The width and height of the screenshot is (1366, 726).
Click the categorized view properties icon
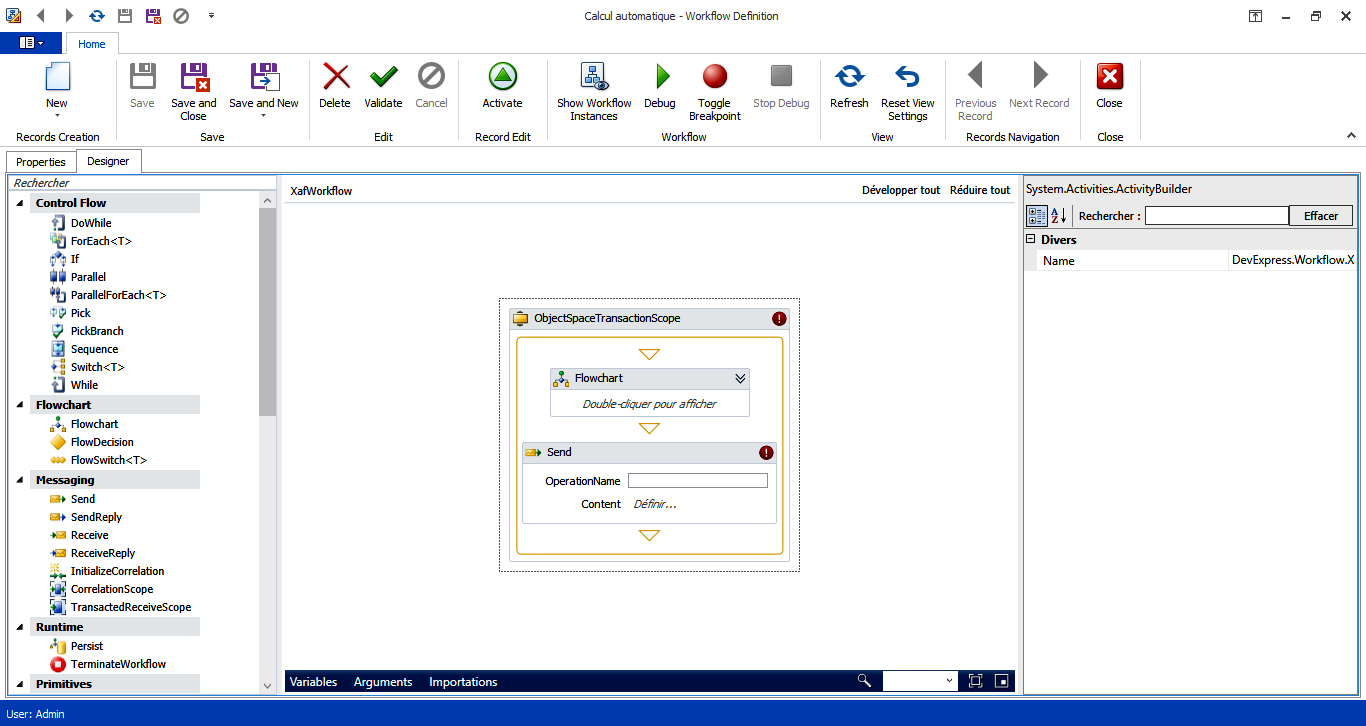pyautogui.click(x=1037, y=215)
